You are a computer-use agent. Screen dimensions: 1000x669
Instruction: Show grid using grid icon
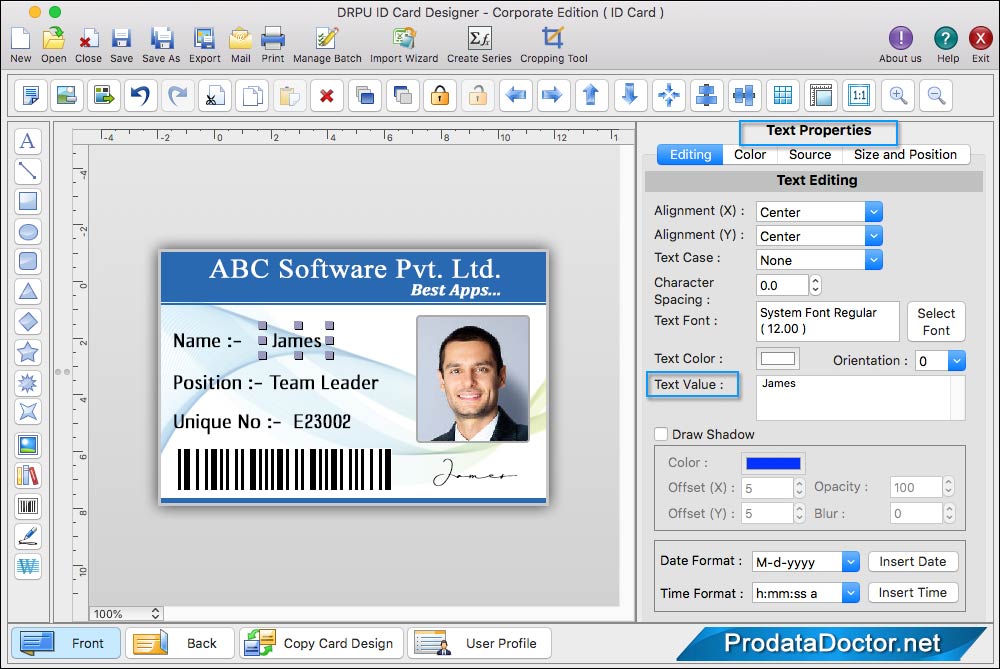coord(783,96)
